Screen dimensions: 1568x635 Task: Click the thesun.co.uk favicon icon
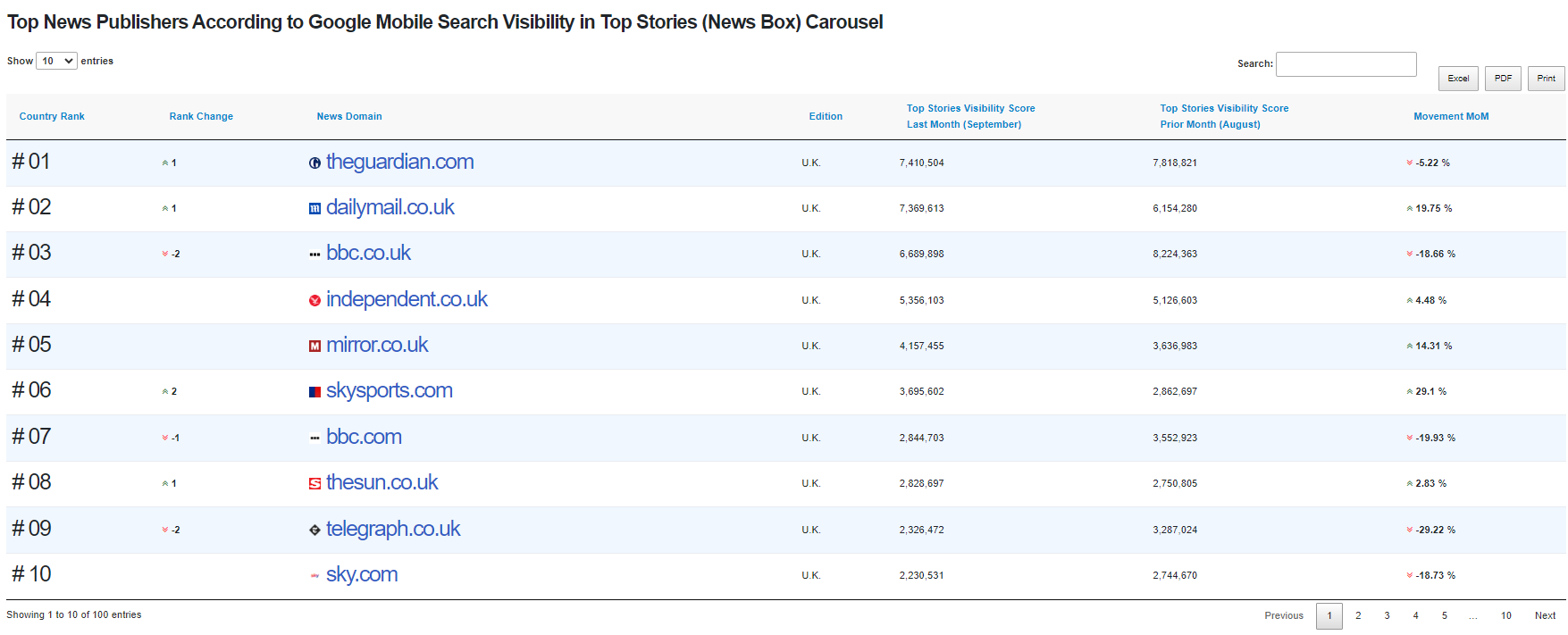(x=314, y=483)
